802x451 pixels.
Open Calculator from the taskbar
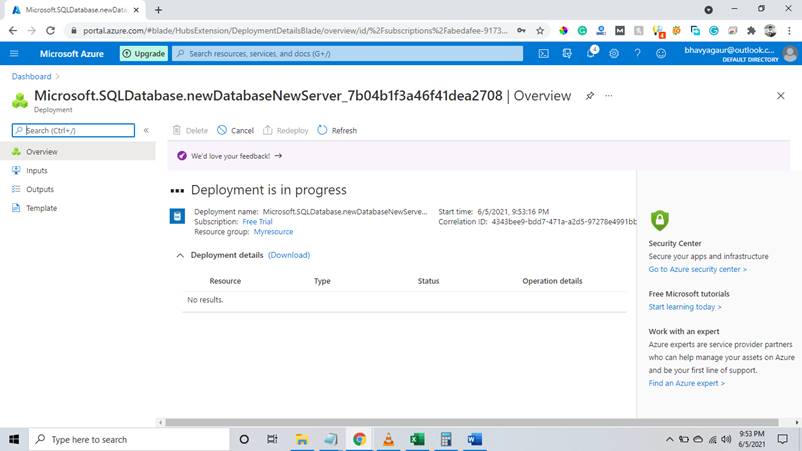445,439
